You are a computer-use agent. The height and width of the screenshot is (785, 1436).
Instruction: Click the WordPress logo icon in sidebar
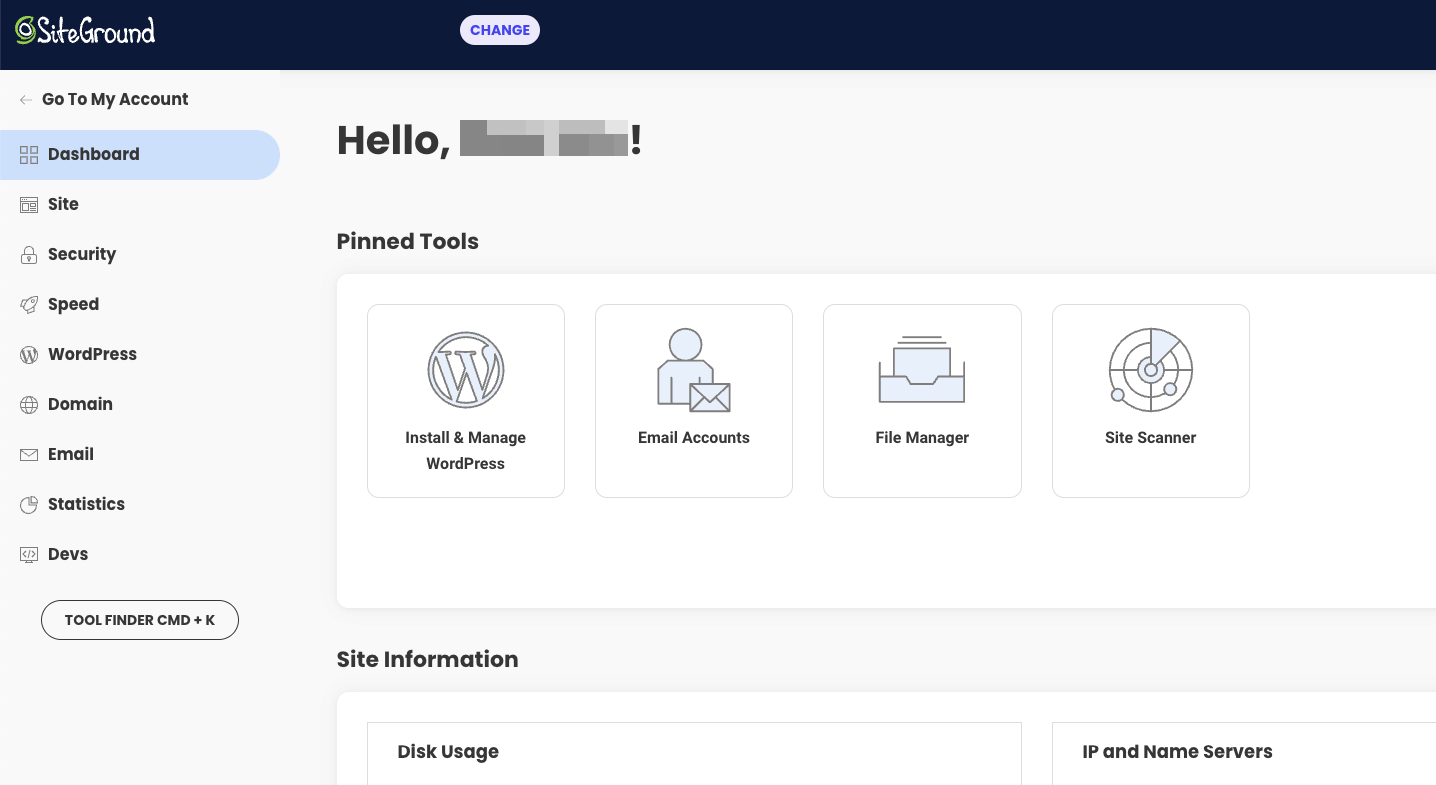click(x=29, y=355)
